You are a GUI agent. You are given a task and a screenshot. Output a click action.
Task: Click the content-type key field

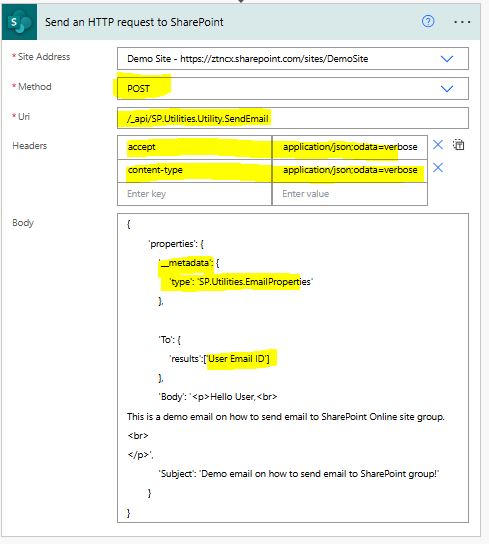194,170
